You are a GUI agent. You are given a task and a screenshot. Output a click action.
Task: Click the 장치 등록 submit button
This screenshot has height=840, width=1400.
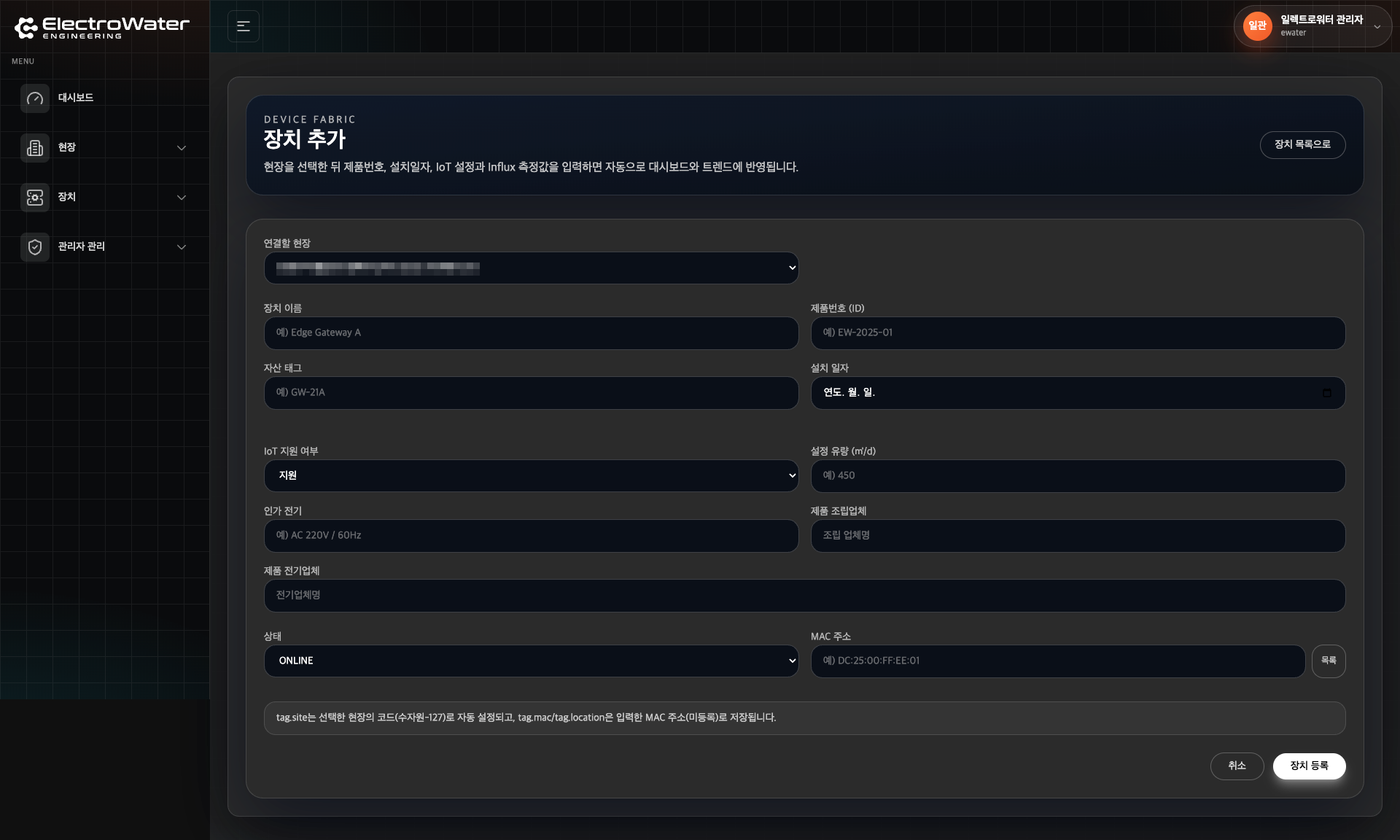coord(1309,766)
